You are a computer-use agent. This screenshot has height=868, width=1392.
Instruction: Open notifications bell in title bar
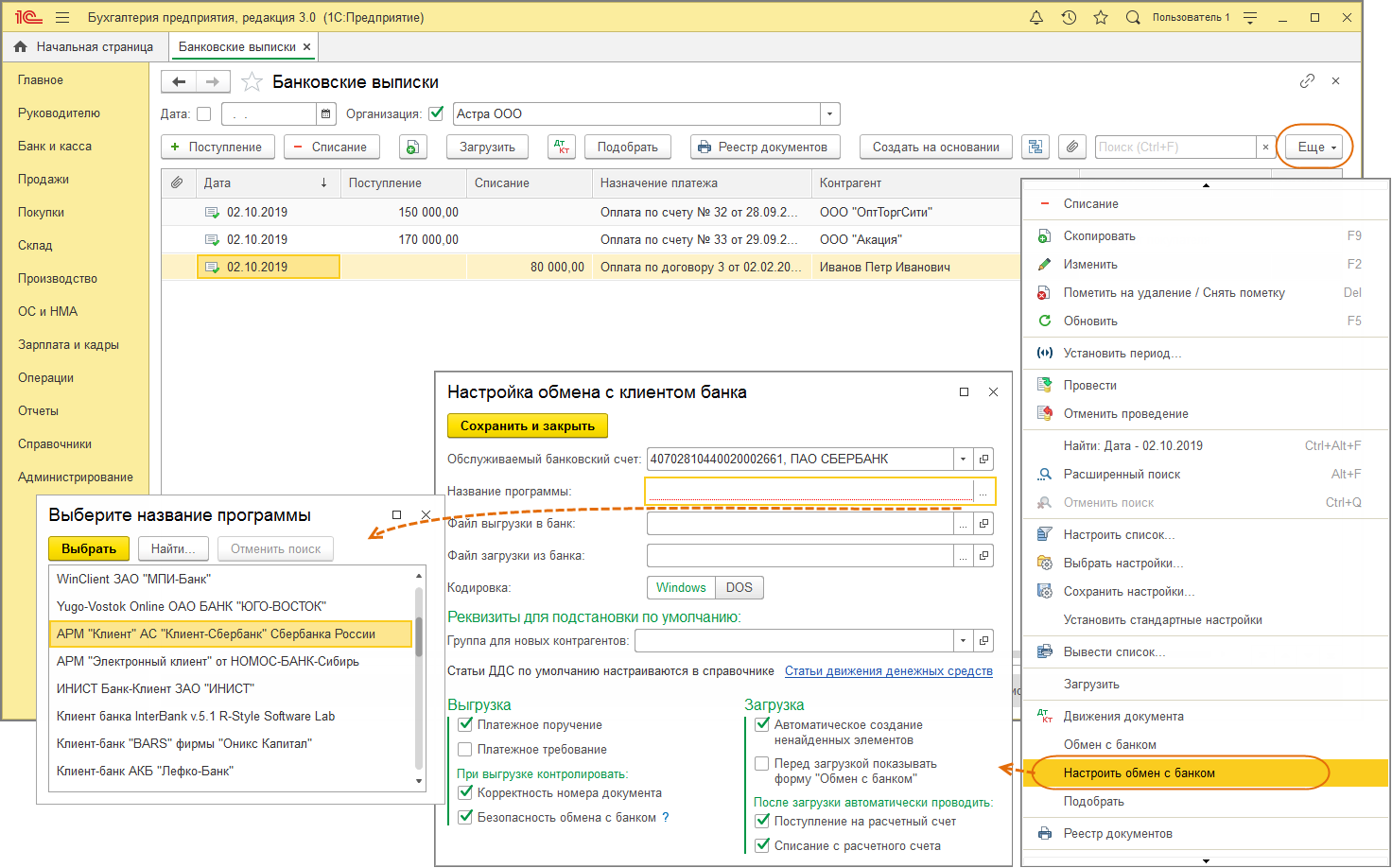click(x=1036, y=17)
